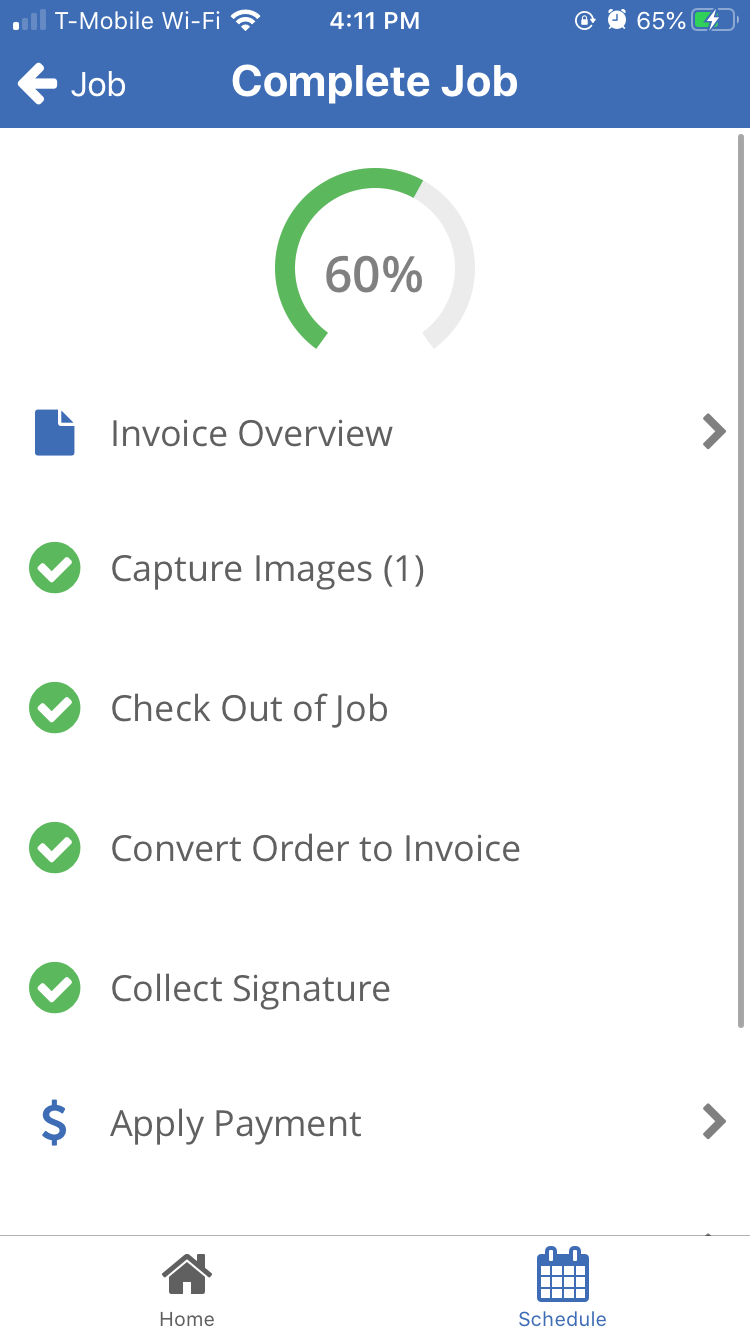Viewport: 750px width, 1334px height.
Task: Toggle the Collect Signature green checkmark
Action: (x=55, y=988)
